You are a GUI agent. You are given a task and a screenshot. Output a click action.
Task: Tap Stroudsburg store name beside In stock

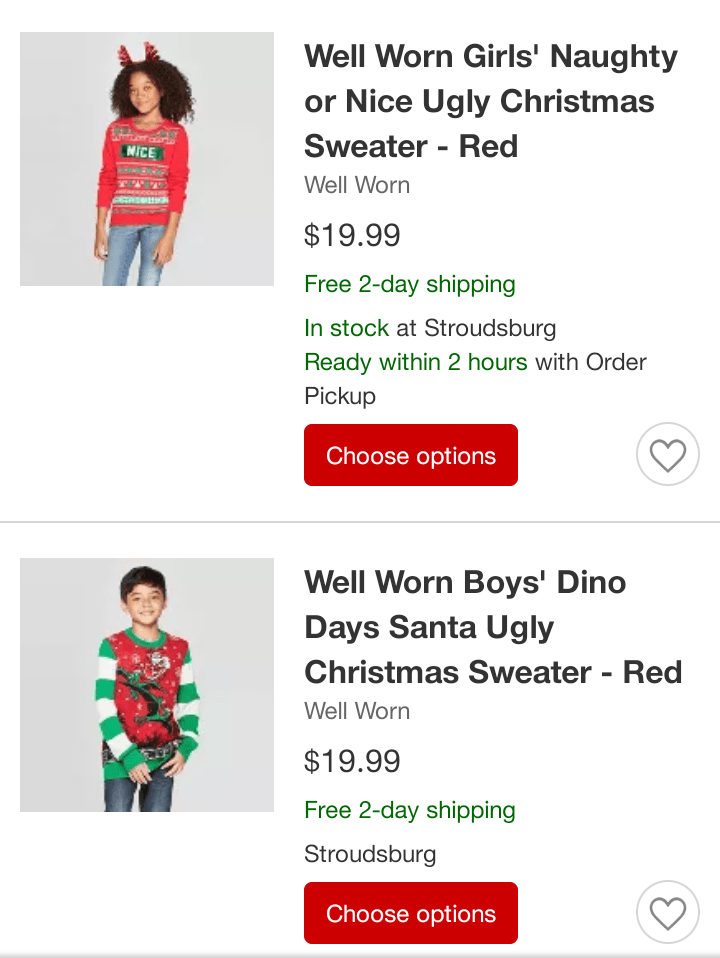[490, 328]
